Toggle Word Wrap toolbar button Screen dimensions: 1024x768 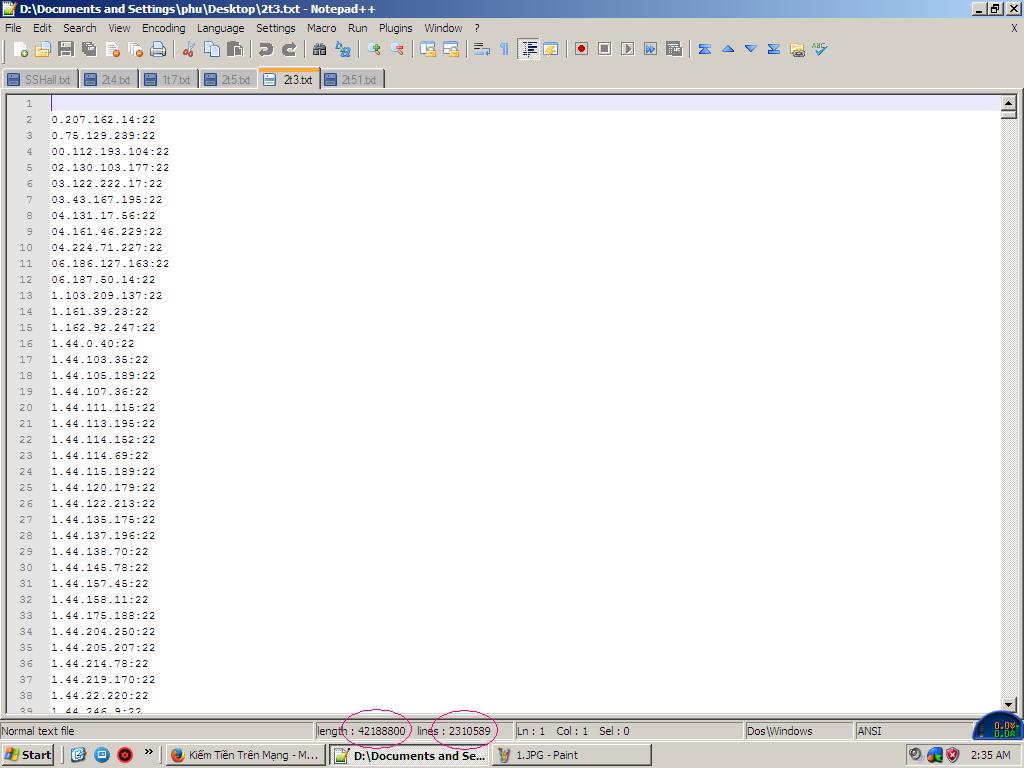click(481, 49)
